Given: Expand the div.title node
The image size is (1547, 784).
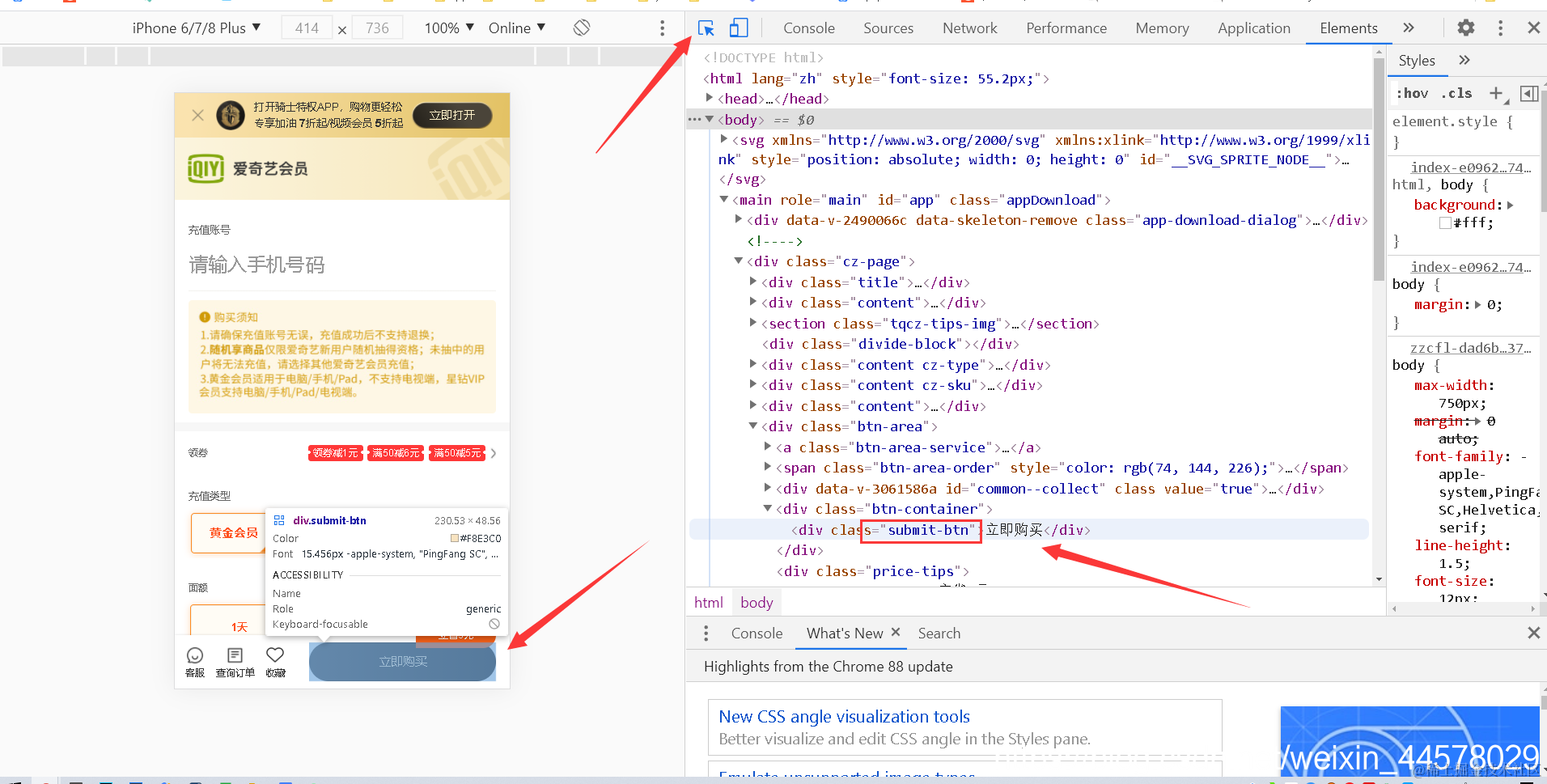Looking at the screenshot, I should (x=753, y=282).
